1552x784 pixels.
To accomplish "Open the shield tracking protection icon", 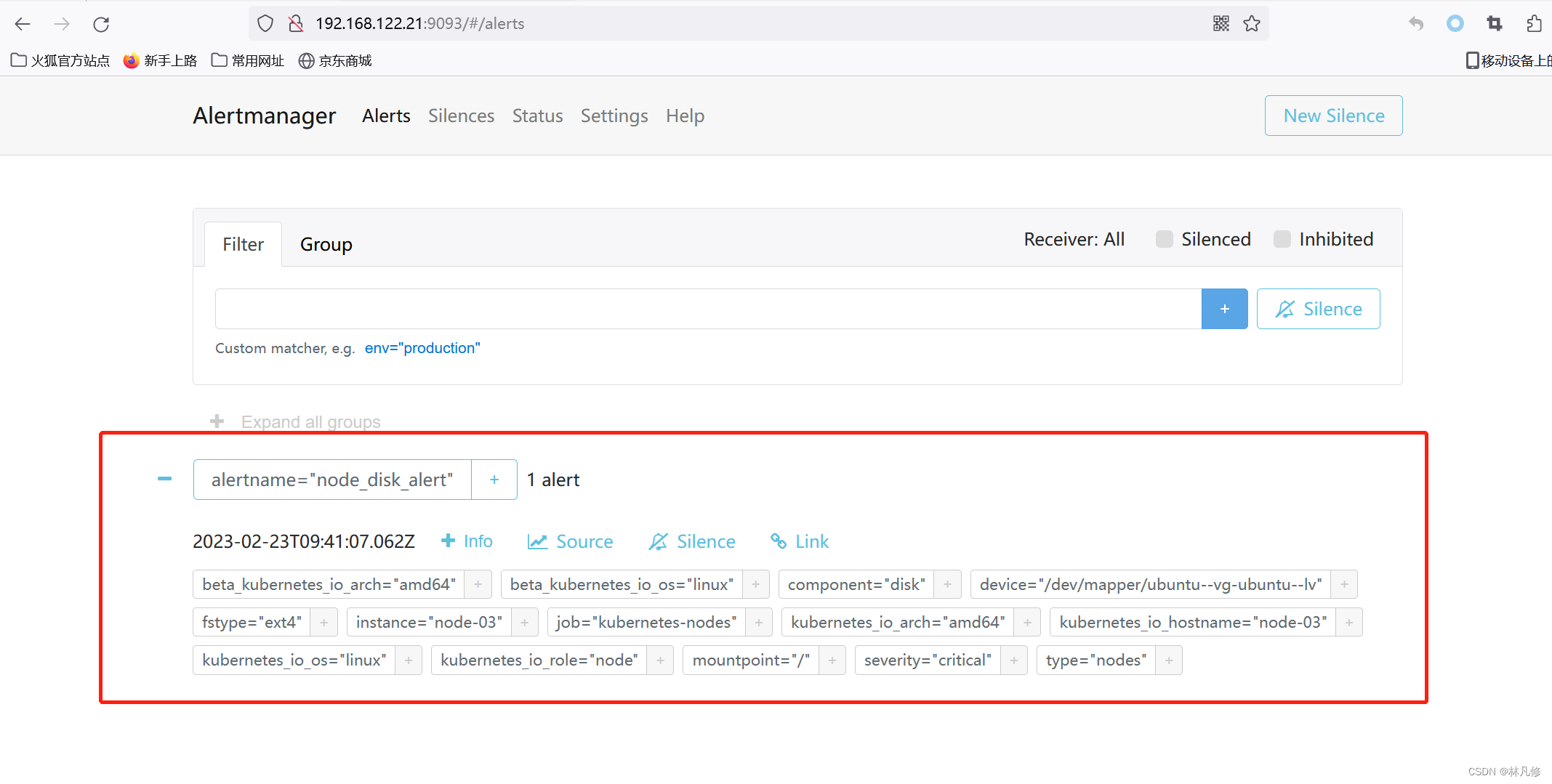I will pos(265,24).
